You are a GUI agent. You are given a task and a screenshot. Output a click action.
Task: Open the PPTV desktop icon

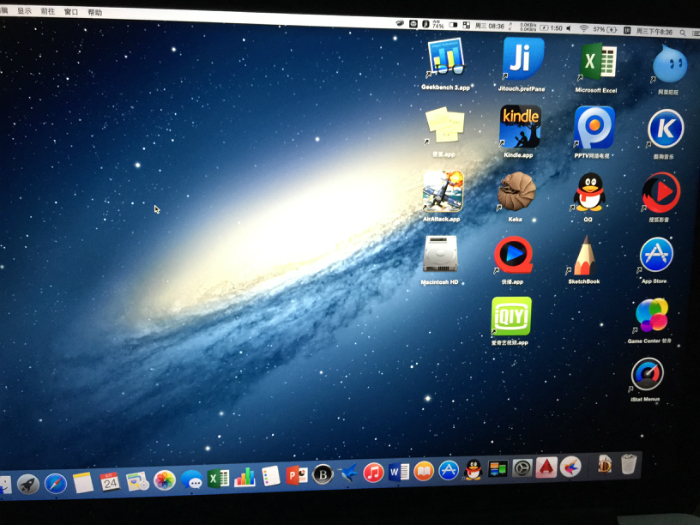point(594,127)
